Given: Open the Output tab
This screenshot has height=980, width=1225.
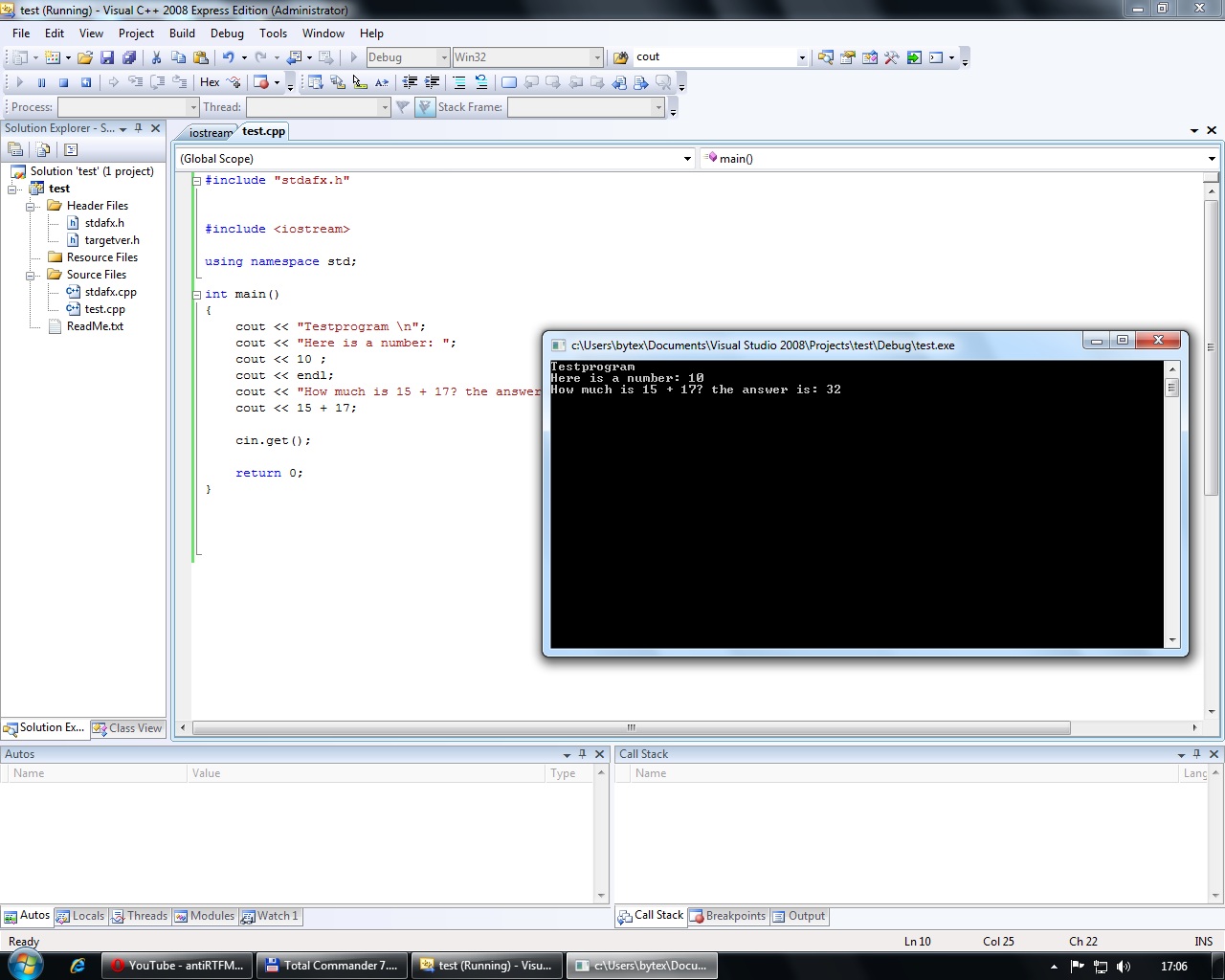Looking at the screenshot, I should (799, 916).
